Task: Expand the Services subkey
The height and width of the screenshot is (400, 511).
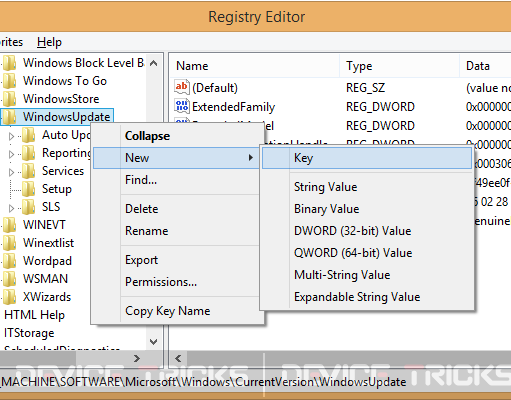Action: 11,172
